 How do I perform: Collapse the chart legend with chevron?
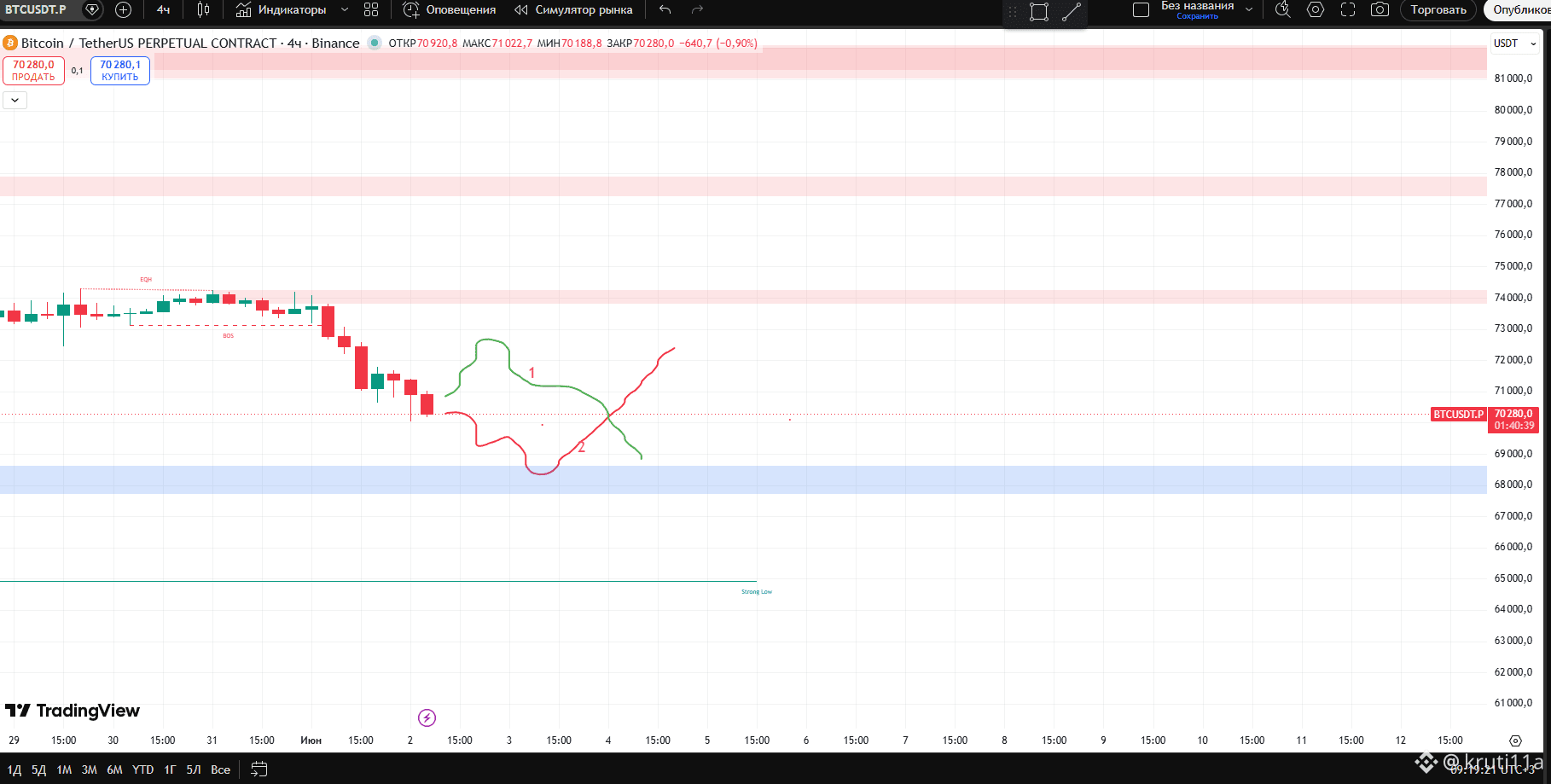pyautogui.click(x=15, y=100)
